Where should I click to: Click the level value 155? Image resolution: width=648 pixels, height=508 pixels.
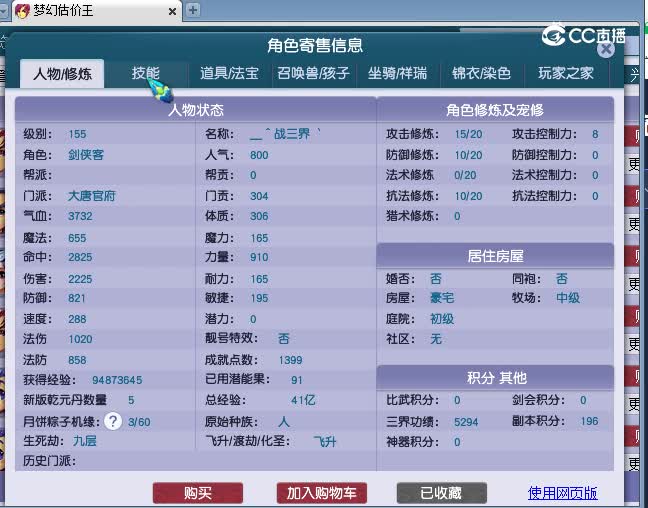pos(77,134)
